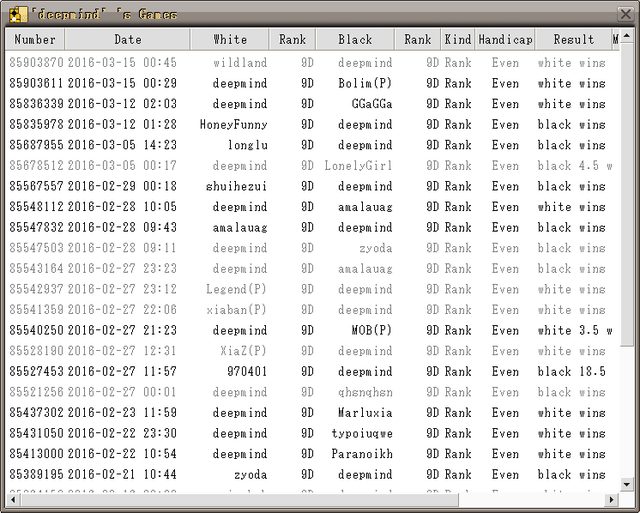The image size is (640, 513).
Task: Click date 2016-03-15 00:29
Action: pos(122,83)
